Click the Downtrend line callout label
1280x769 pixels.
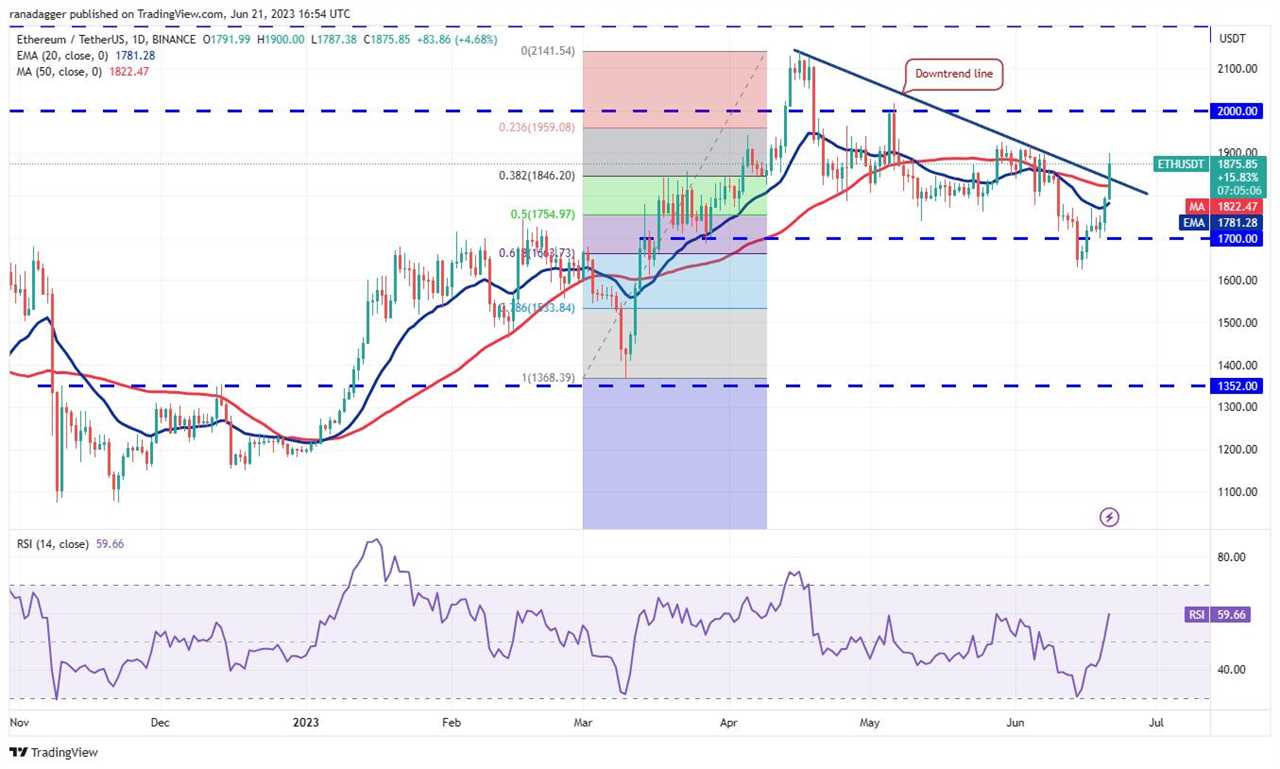click(954, 74)
